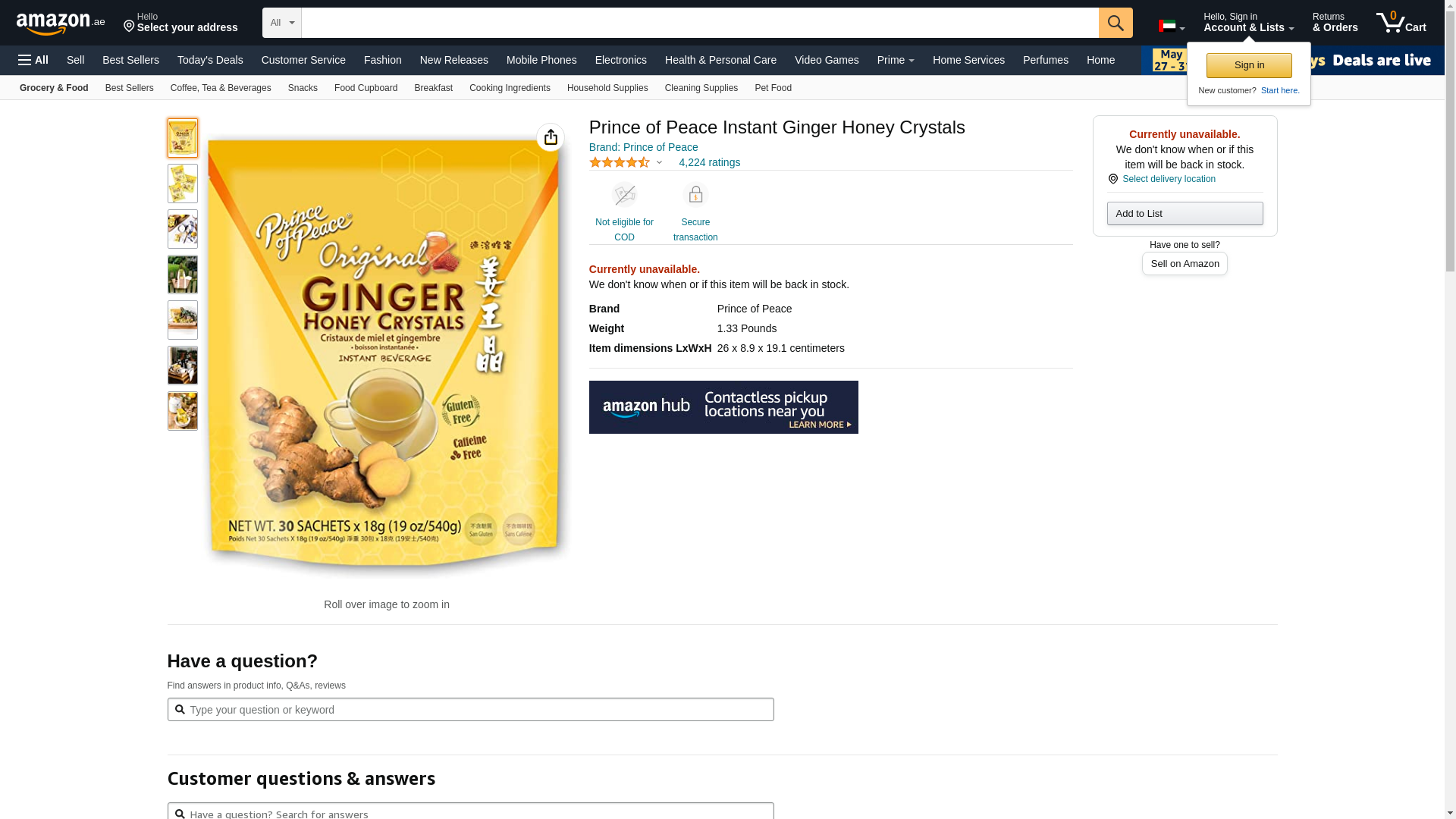1456x819 pixels.
Task: Open the shopping cart icon
Action: click(x=1401, y=22)
